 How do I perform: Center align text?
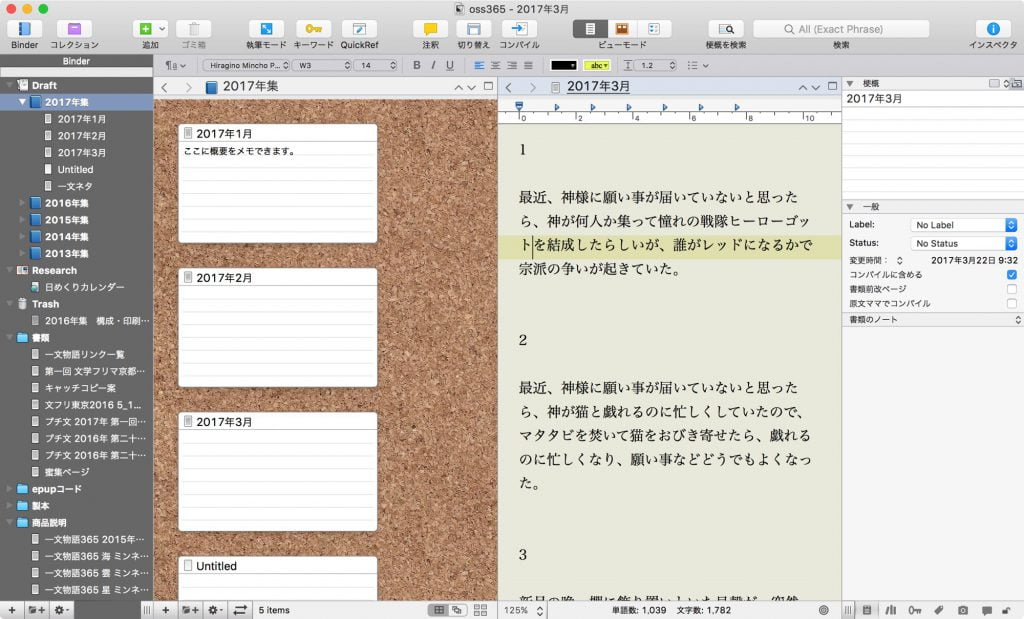pos(496,65)
